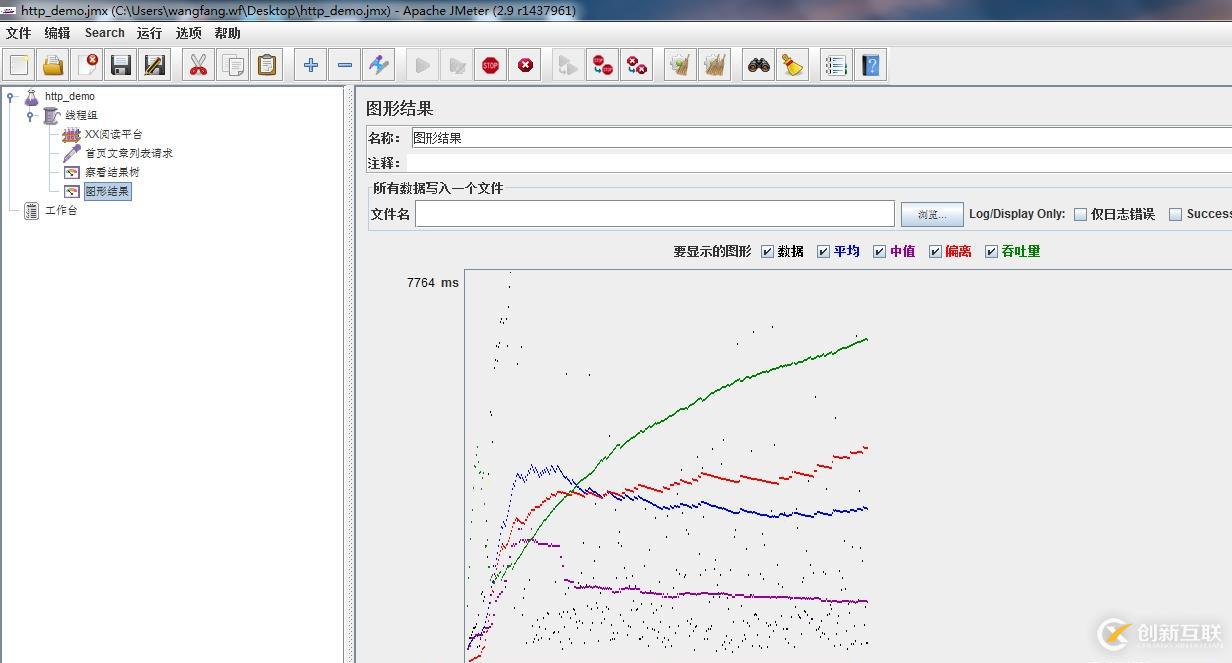
Task: Select the 察看结果树 tree item
Action: click(x=110, y=172)
